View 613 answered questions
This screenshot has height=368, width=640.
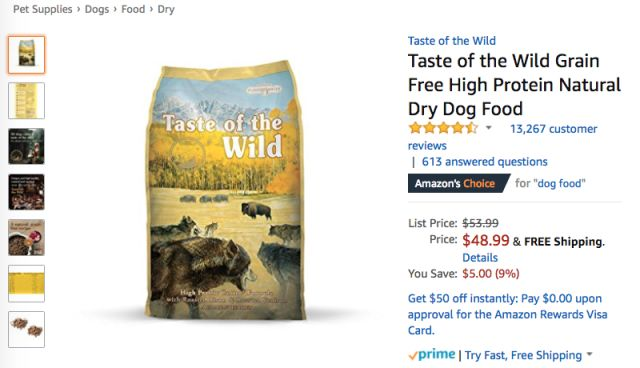point(484,162)
